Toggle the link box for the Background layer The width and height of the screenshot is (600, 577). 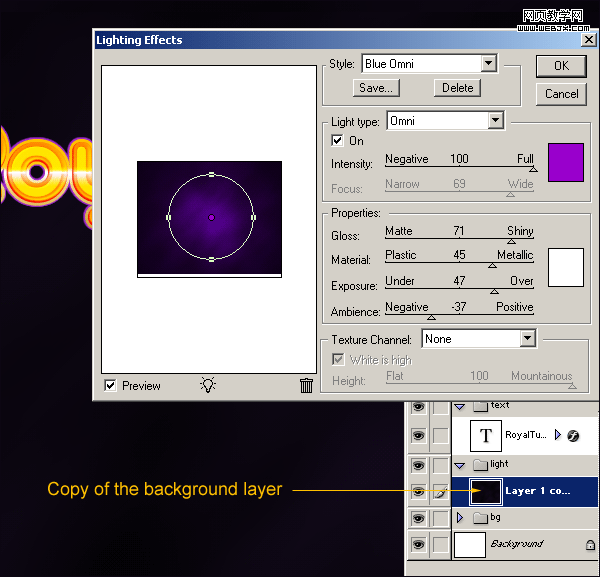tap(441, 544)
